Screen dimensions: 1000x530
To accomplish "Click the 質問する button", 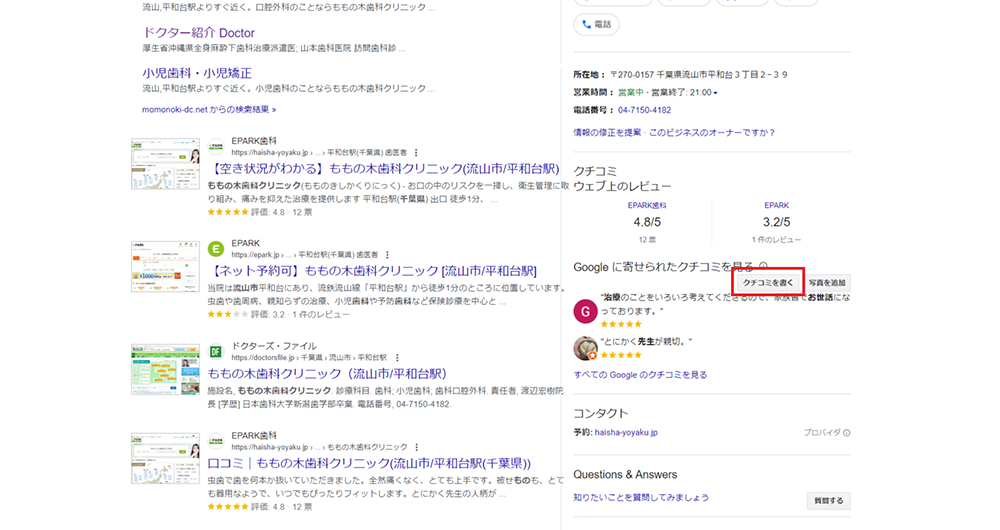I will point(829,500).
